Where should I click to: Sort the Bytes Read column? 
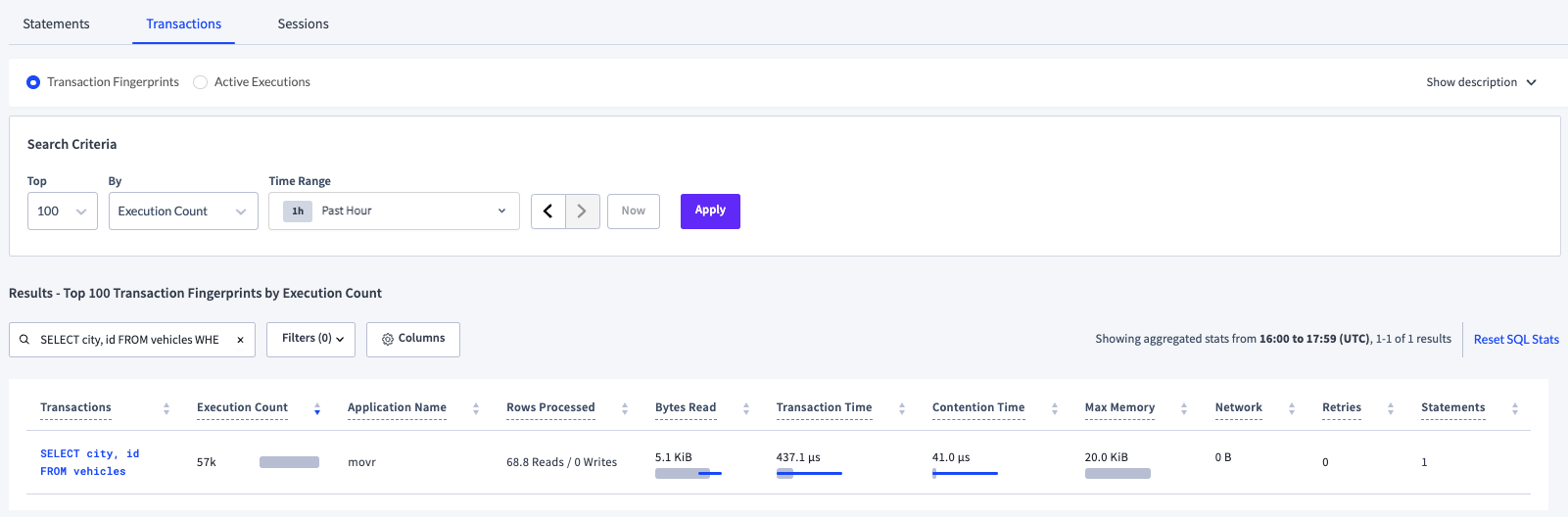click(746, 409)
